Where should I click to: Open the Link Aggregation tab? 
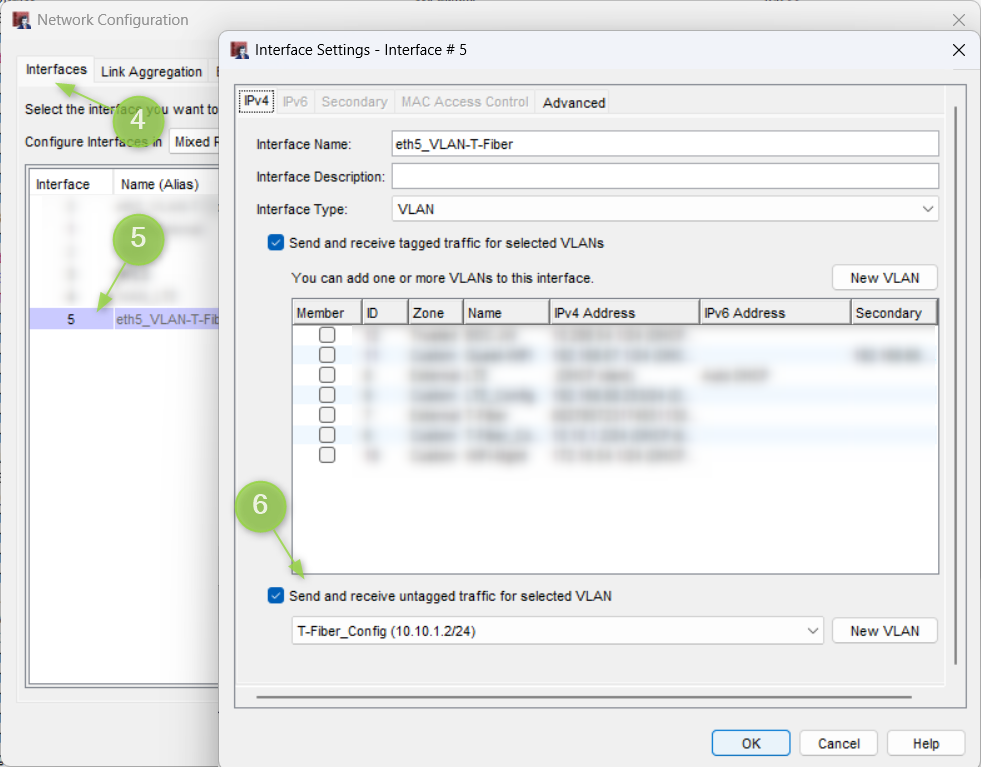(x=151, y=72)
